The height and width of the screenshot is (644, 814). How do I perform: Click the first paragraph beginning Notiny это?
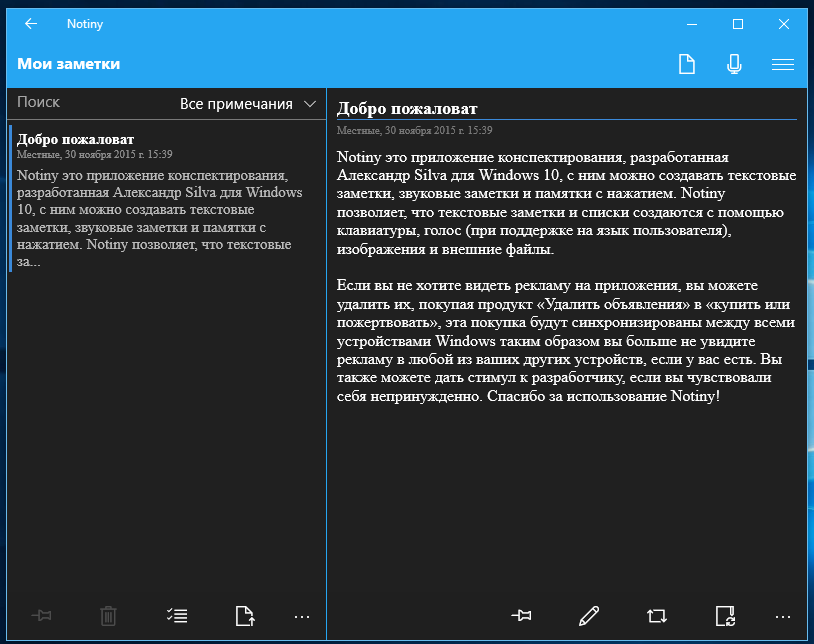coord(566,203)
